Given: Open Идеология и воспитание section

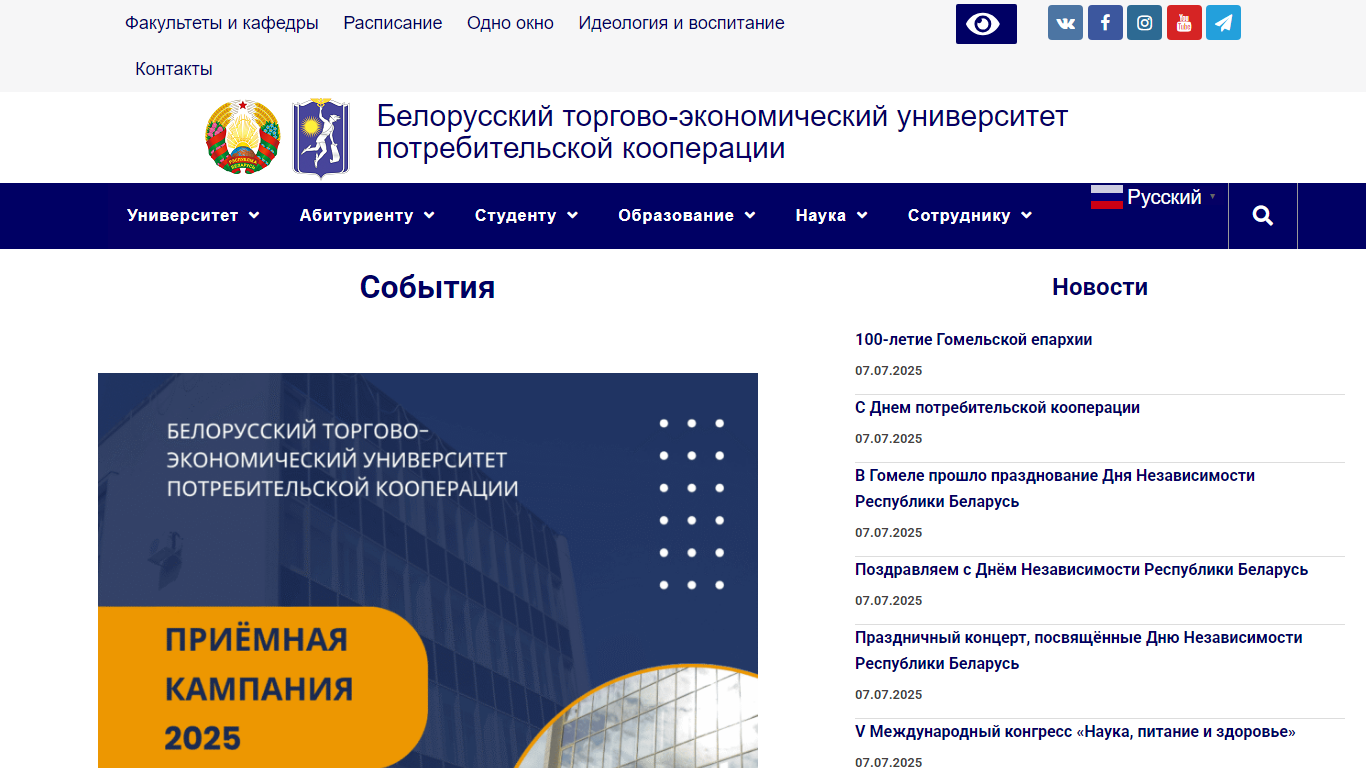Looking at the screenshot, I should point(681,23).
